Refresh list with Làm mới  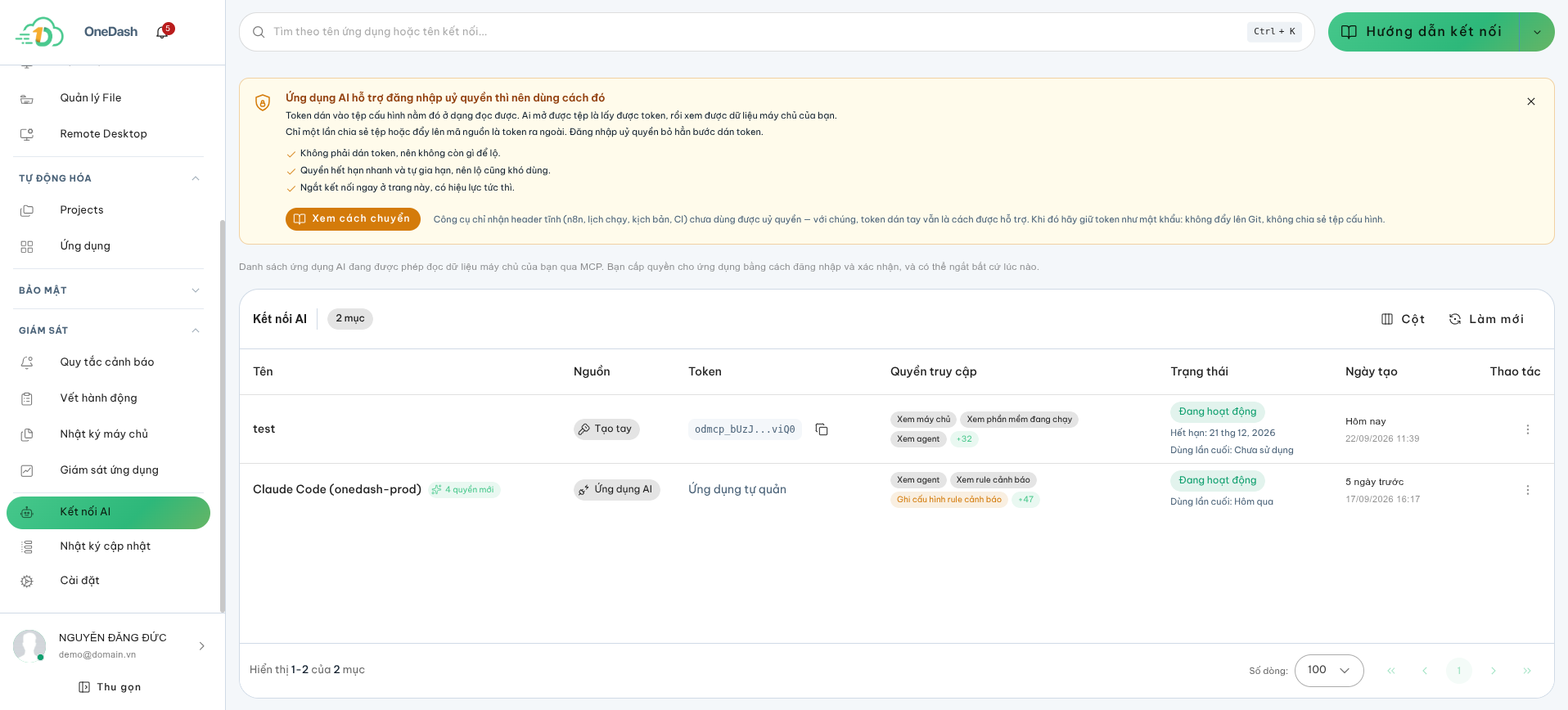(x=1486, y=319)
